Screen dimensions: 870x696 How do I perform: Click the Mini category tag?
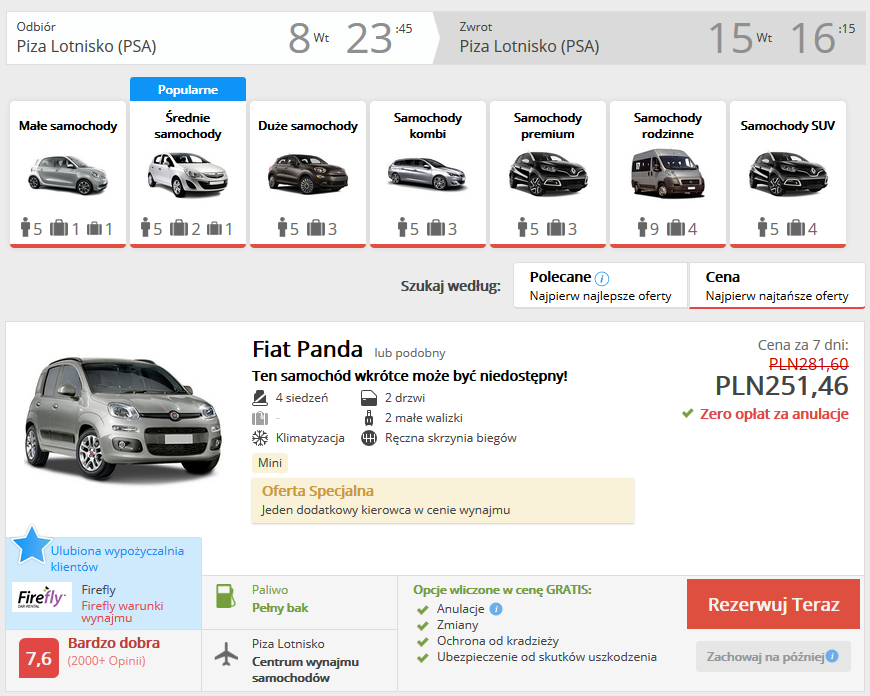[x=270, y=462]
